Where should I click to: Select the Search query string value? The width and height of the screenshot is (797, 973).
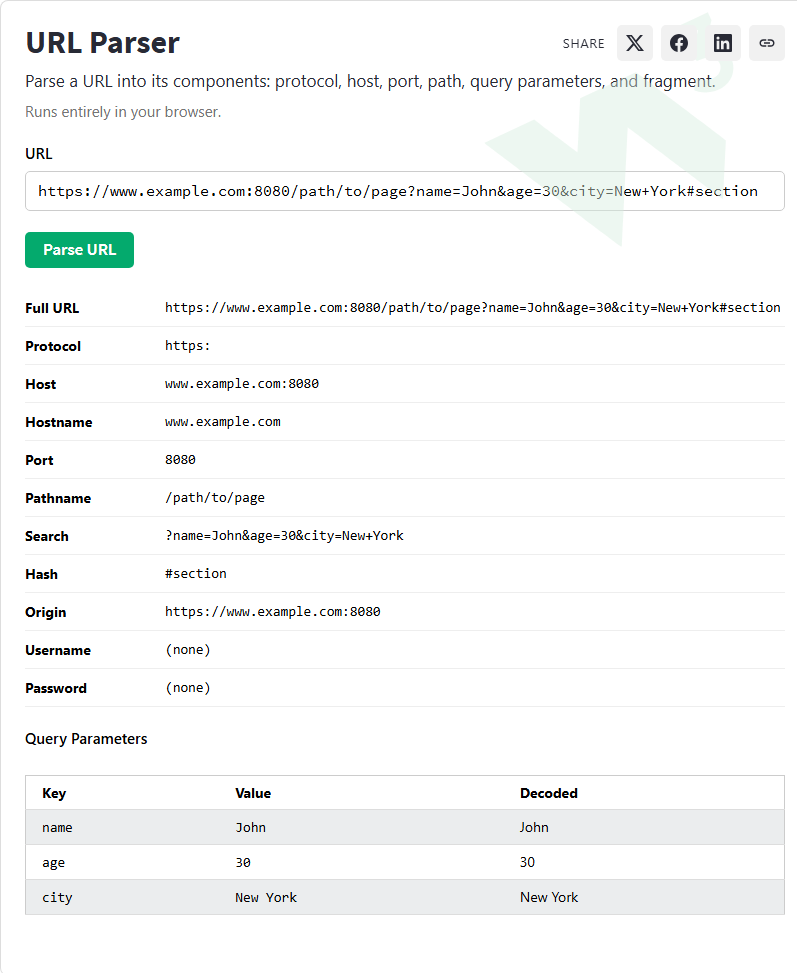284,536
